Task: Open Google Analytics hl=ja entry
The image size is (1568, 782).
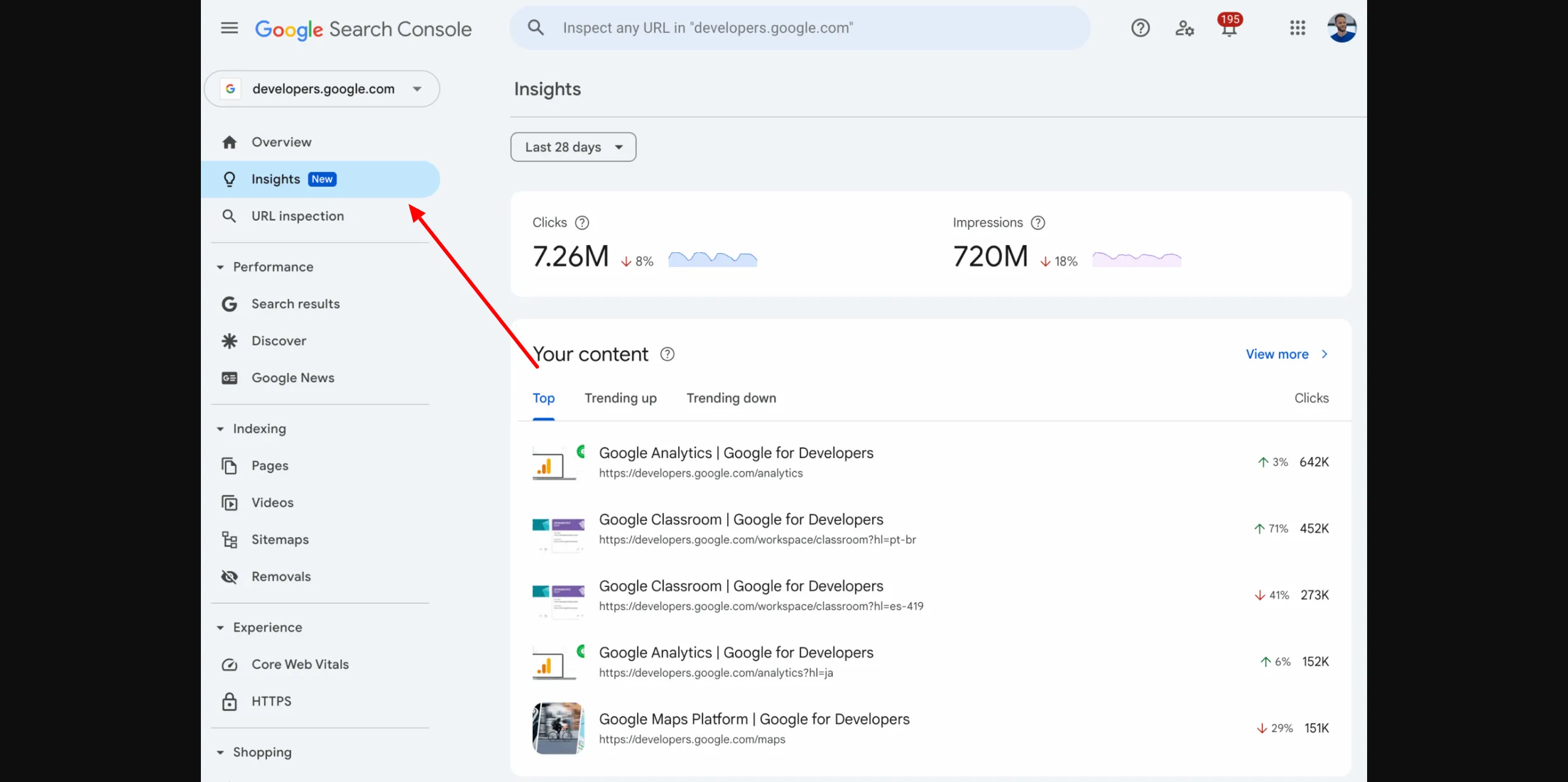Action: point(931,662)
